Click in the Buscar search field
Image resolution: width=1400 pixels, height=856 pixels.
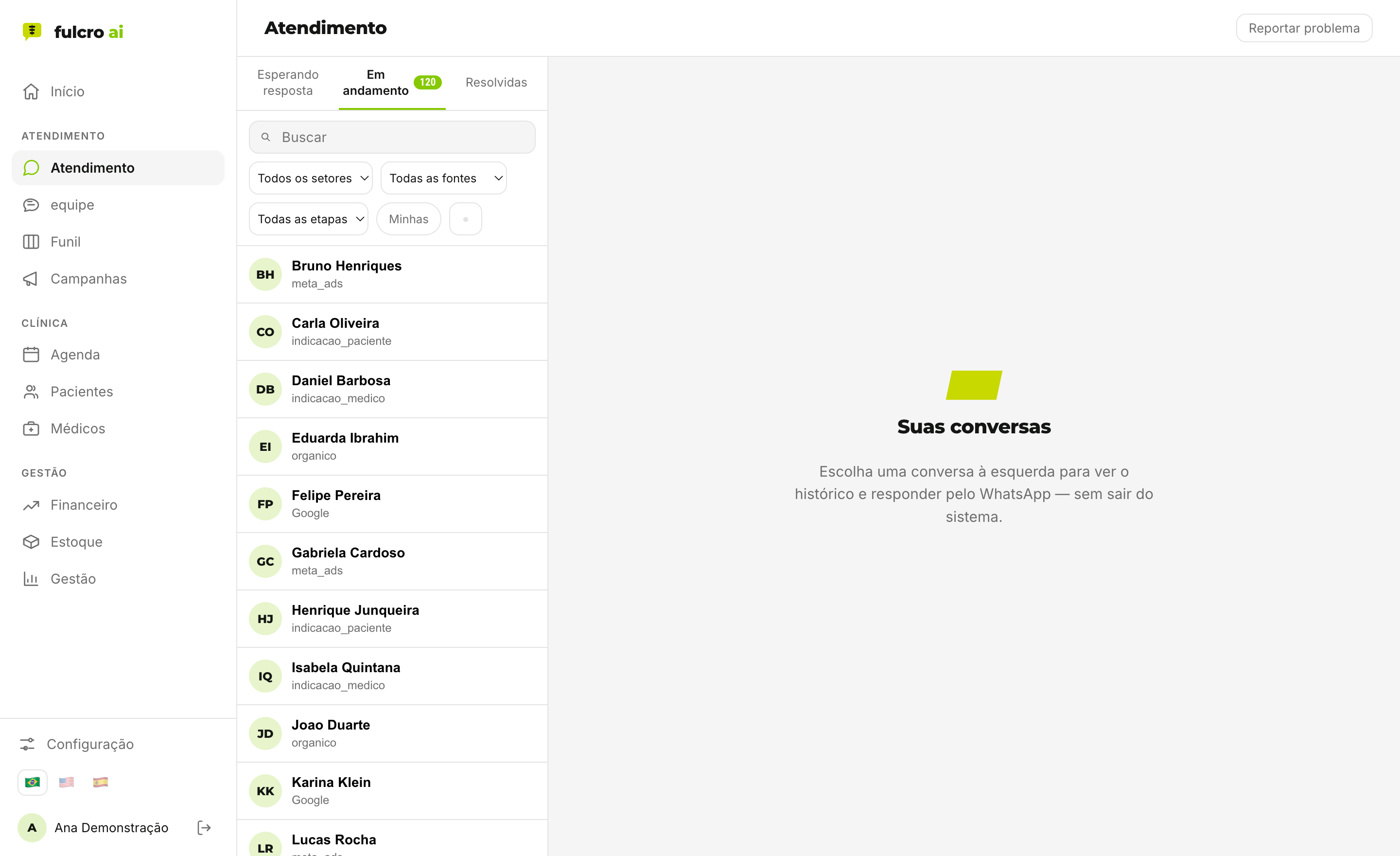click(x=392, y=137)
